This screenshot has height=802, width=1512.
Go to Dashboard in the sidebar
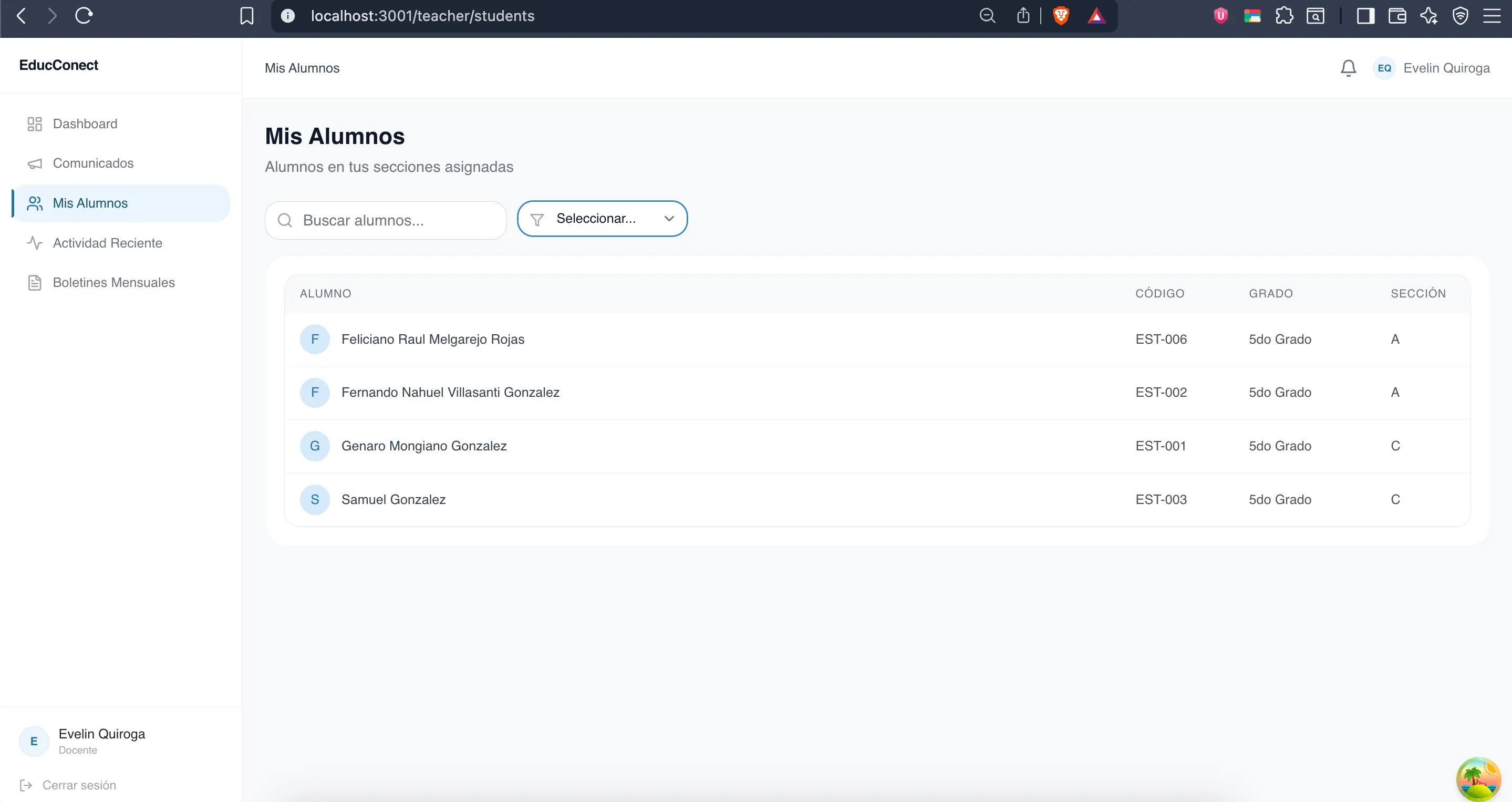point(85,124)
